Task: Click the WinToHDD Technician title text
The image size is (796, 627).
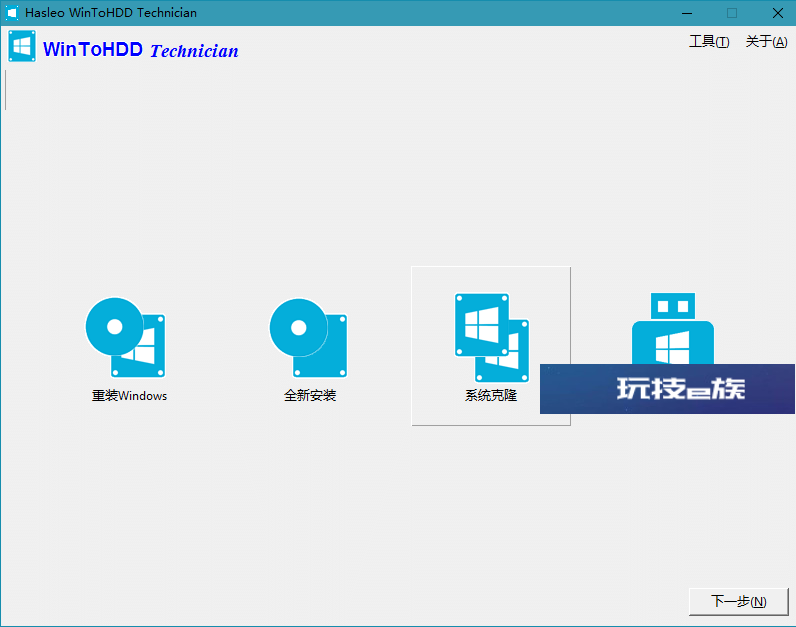Action: [141, 50]
